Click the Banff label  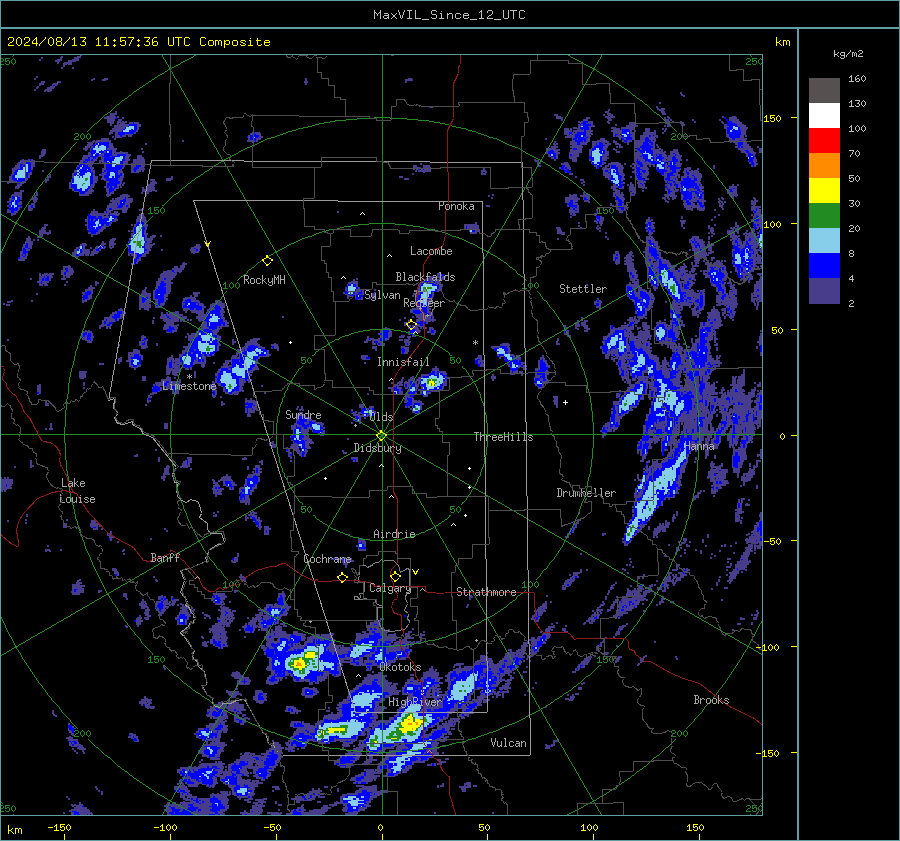click(x=165, y=557)
